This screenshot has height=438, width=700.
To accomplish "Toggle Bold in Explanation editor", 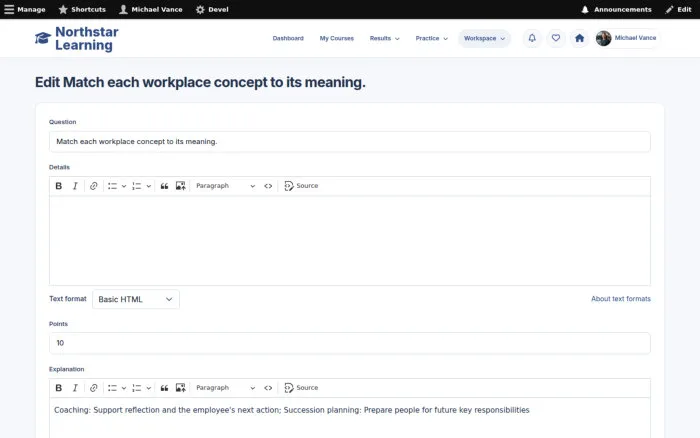I will coord(58,388).
